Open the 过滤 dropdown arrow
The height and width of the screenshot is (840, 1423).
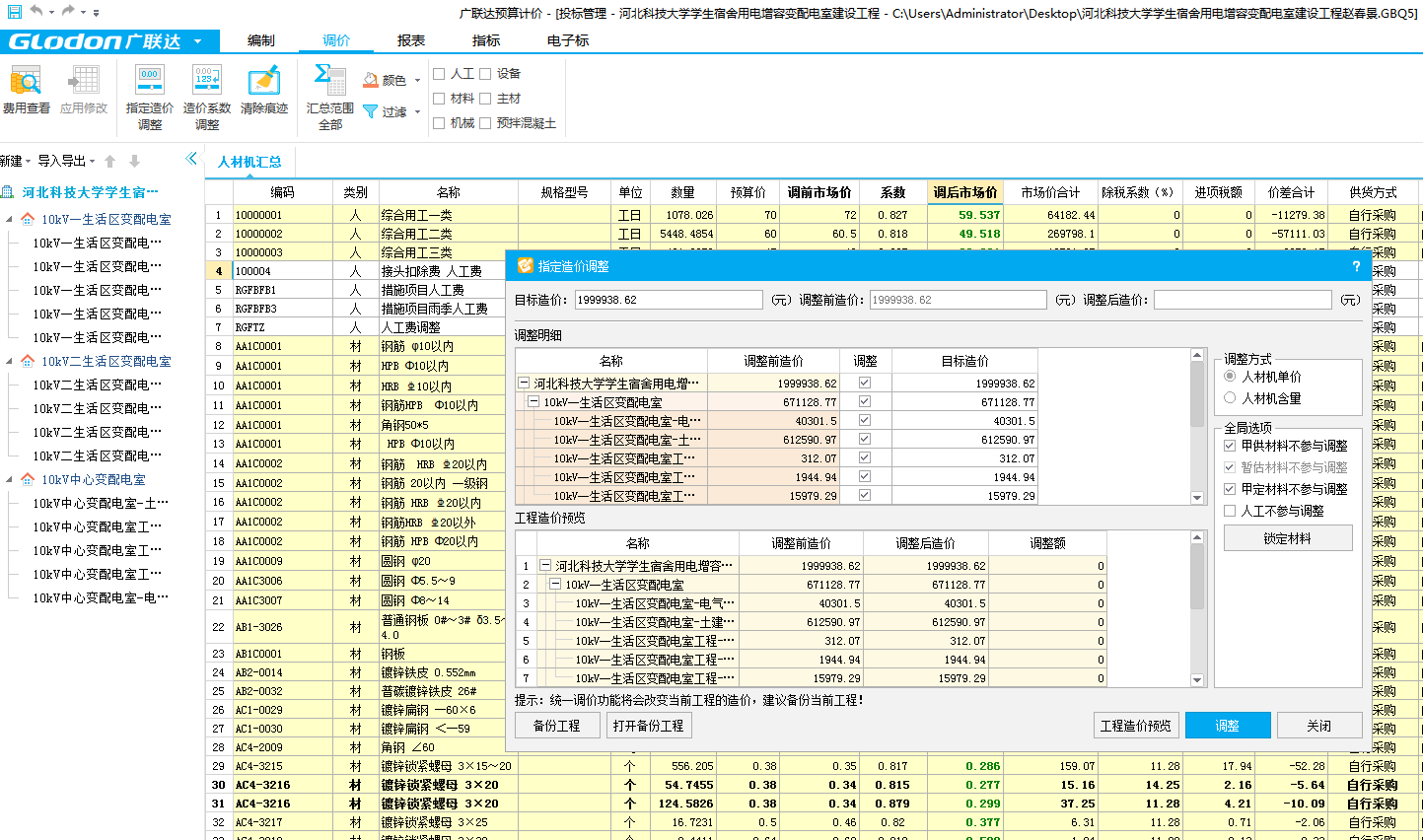coord(417,112)
